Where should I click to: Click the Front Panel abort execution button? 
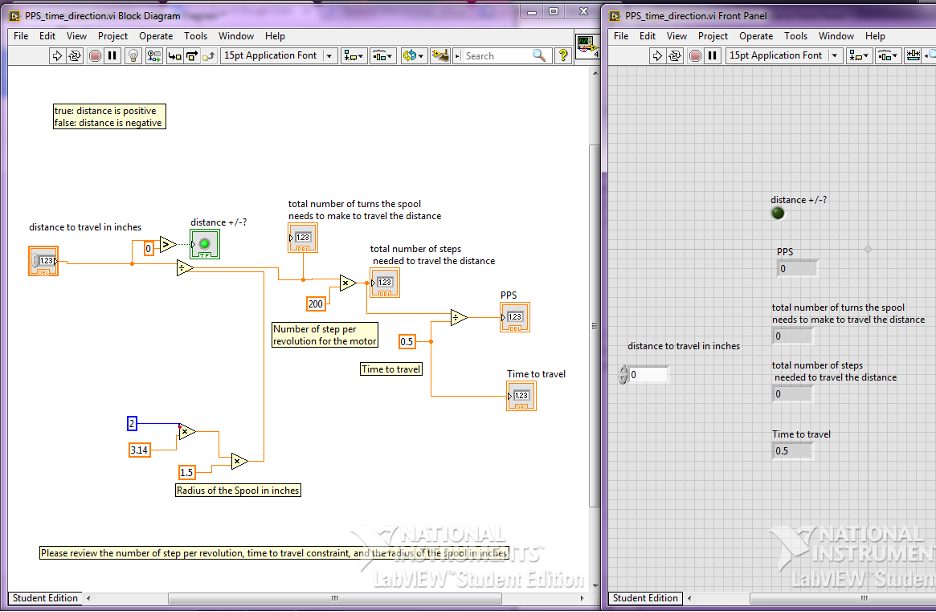tap(695, 56)
